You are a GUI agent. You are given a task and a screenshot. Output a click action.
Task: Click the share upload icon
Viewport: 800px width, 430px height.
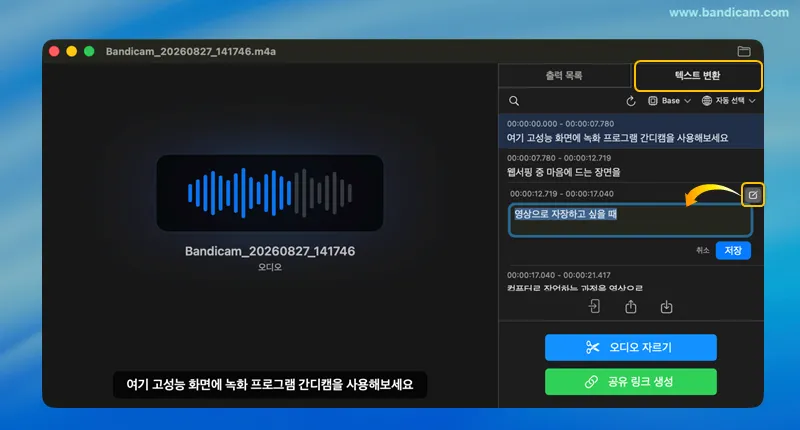pyautogui.click(x=631, y=307)
